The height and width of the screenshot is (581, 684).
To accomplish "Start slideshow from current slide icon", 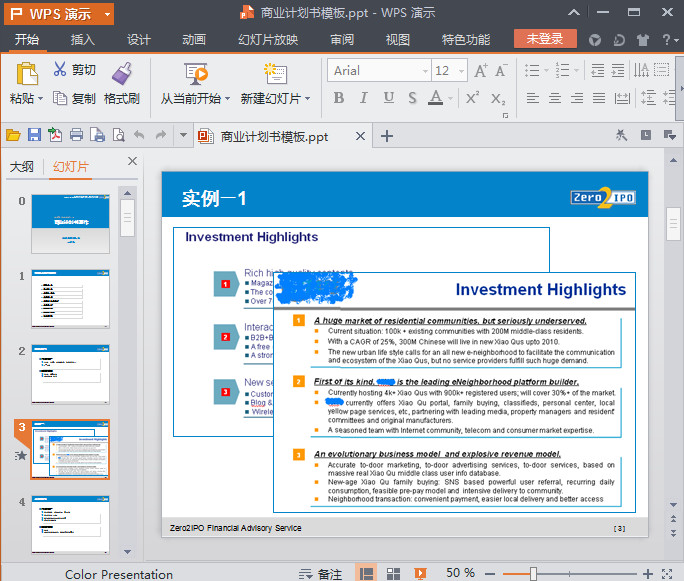I will (x=195, y=73).
